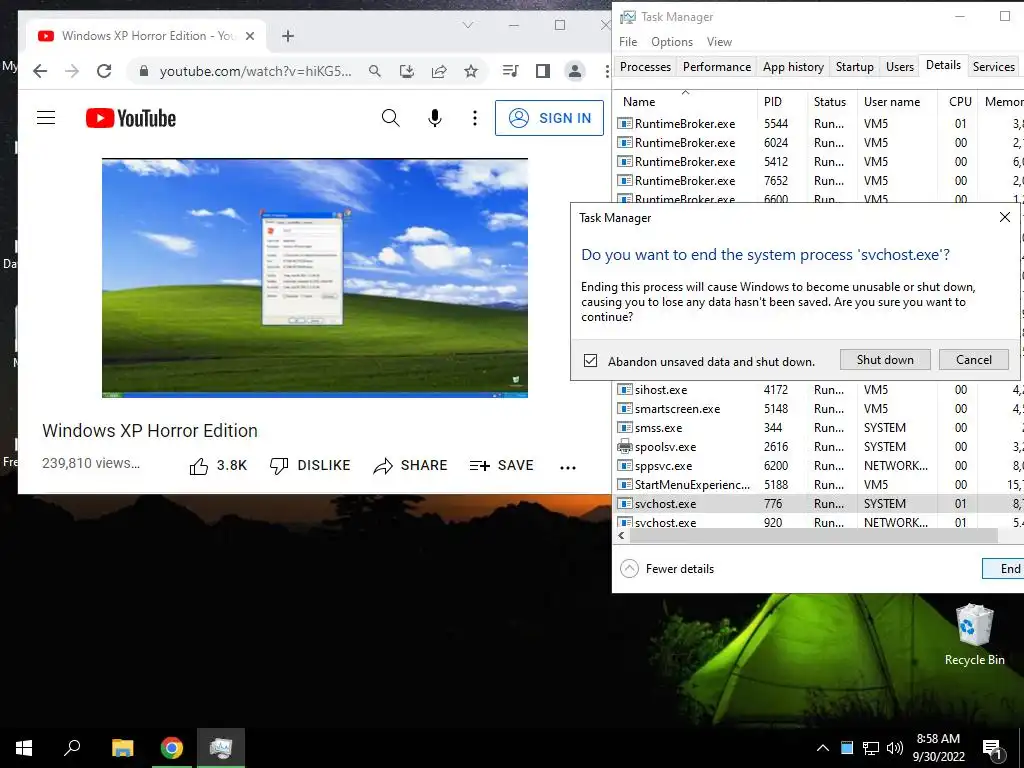Close the end system process dialog
Image resolution: width=1024 pixels, height=768 pixels.
(x=1005, y=217)
